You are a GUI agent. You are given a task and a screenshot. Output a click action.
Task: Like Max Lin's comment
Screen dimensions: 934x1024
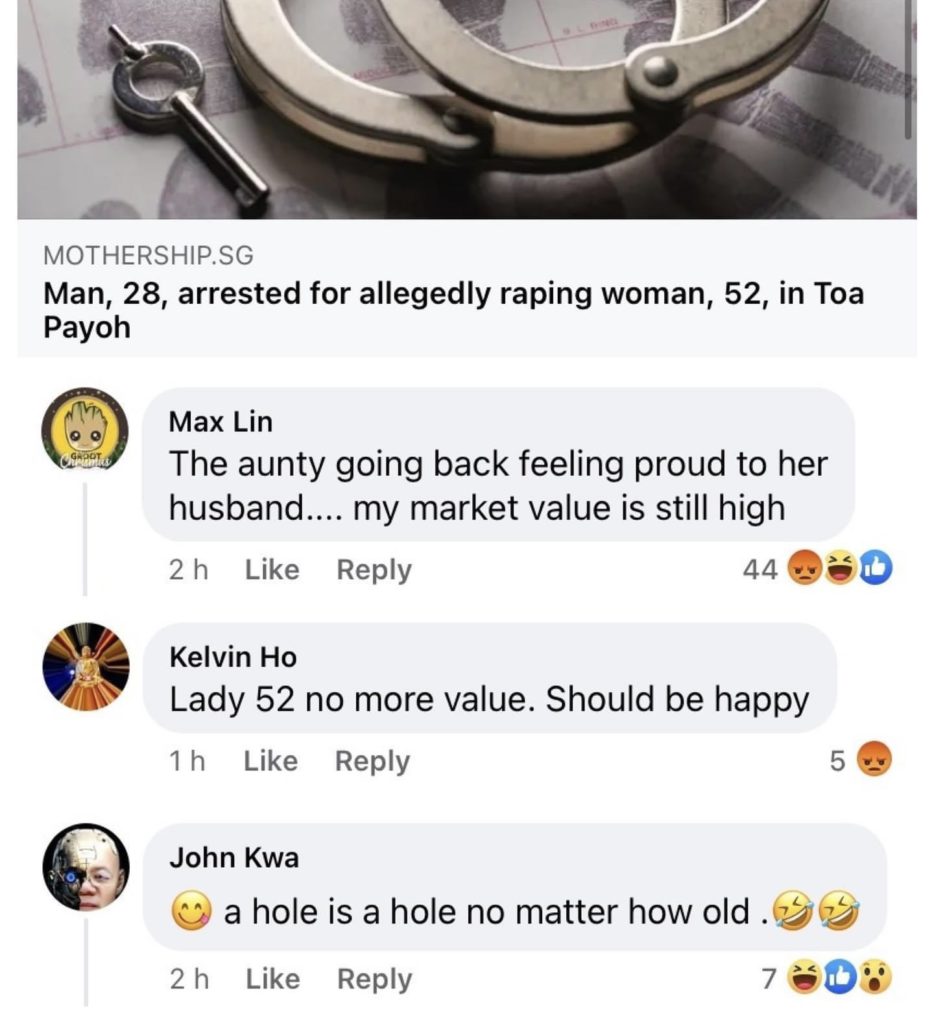click(272, 569)
